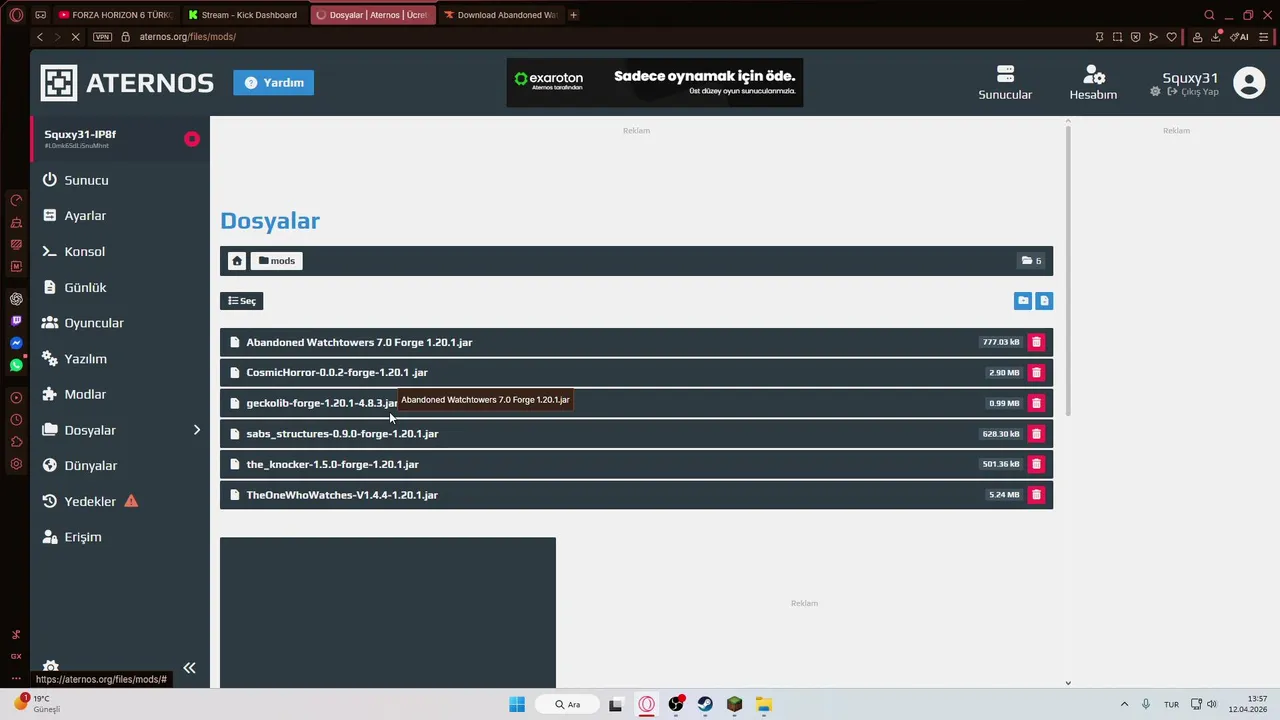Take a snapshot with the Opera toolbar icon
This screenshot has width=1280, height=720.
[x=1117, y=37]
